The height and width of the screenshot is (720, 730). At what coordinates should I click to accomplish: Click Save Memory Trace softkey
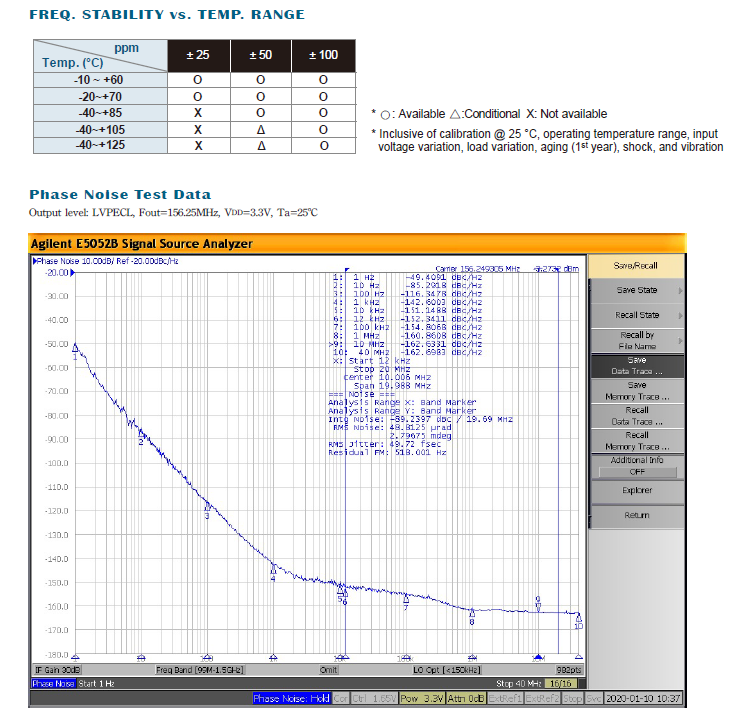pos(636,391)
